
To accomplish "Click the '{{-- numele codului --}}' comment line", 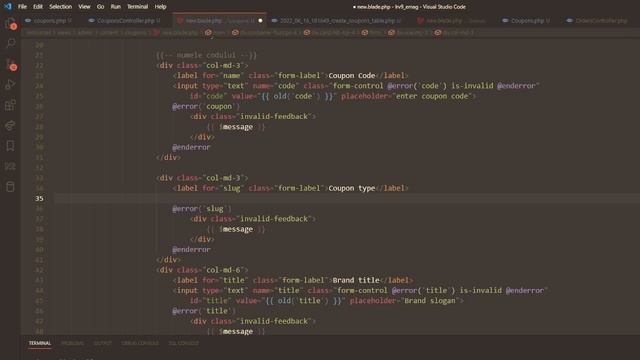I will click(x=207, y=55).
